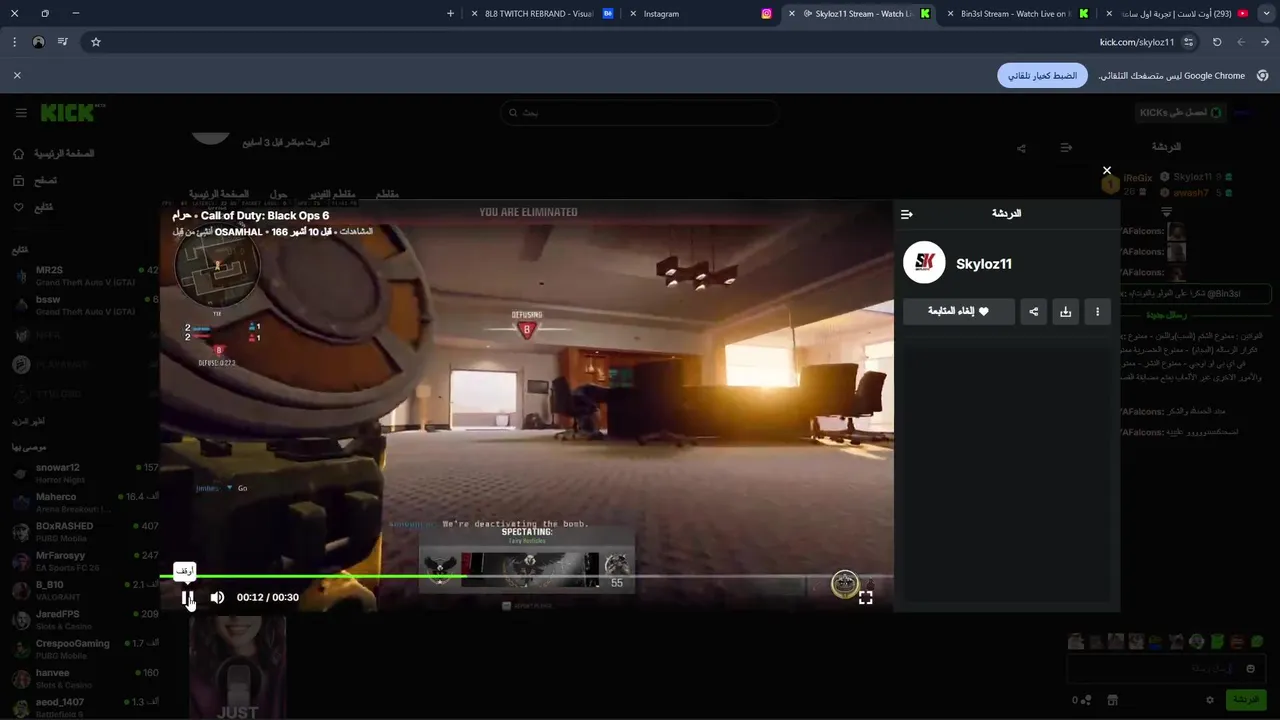Expand the gifters leaderboard chevron in chat
Image resolution: width=1280 pixels, height=720 pixels.
click(1166, 212)
